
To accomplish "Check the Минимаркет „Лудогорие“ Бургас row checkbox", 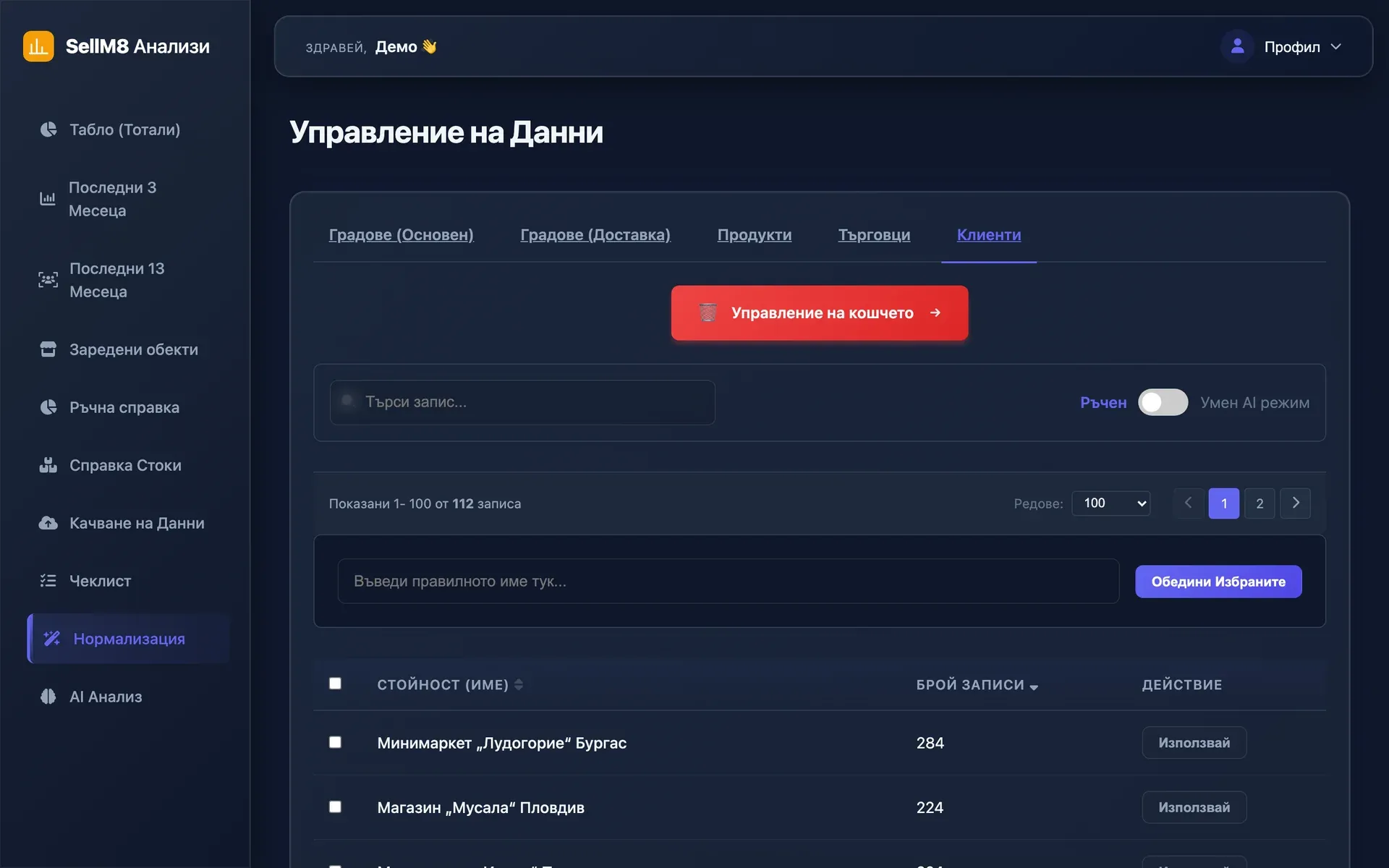I will pyautogui.click(x=335, y=742).
